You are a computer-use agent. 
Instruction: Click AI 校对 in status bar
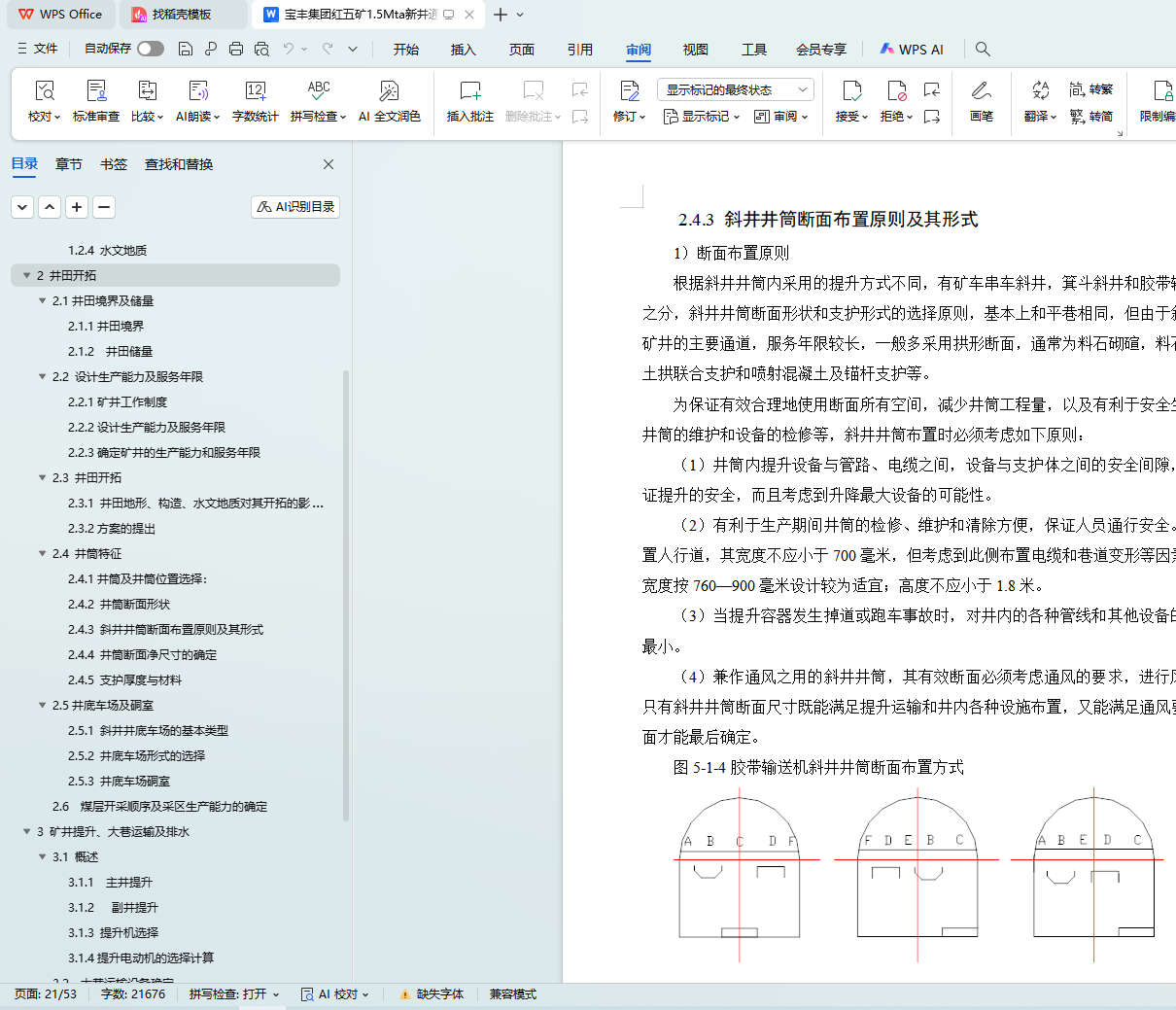pyautogui.click(x=335, y=994)
